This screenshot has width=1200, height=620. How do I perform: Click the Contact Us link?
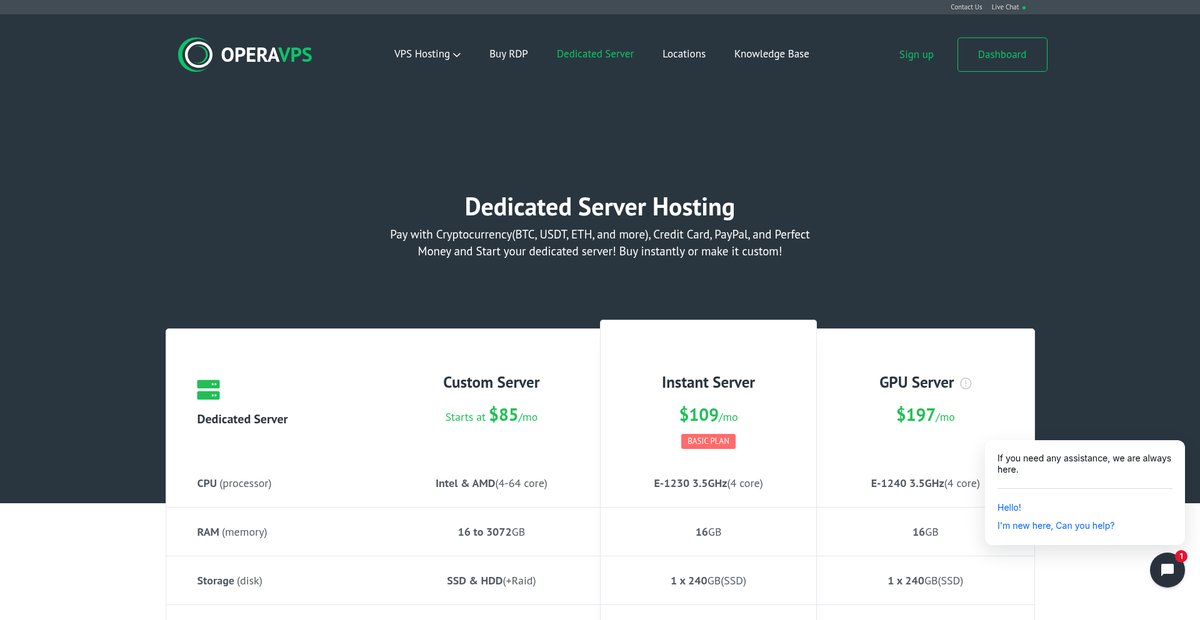click(966, 7)
